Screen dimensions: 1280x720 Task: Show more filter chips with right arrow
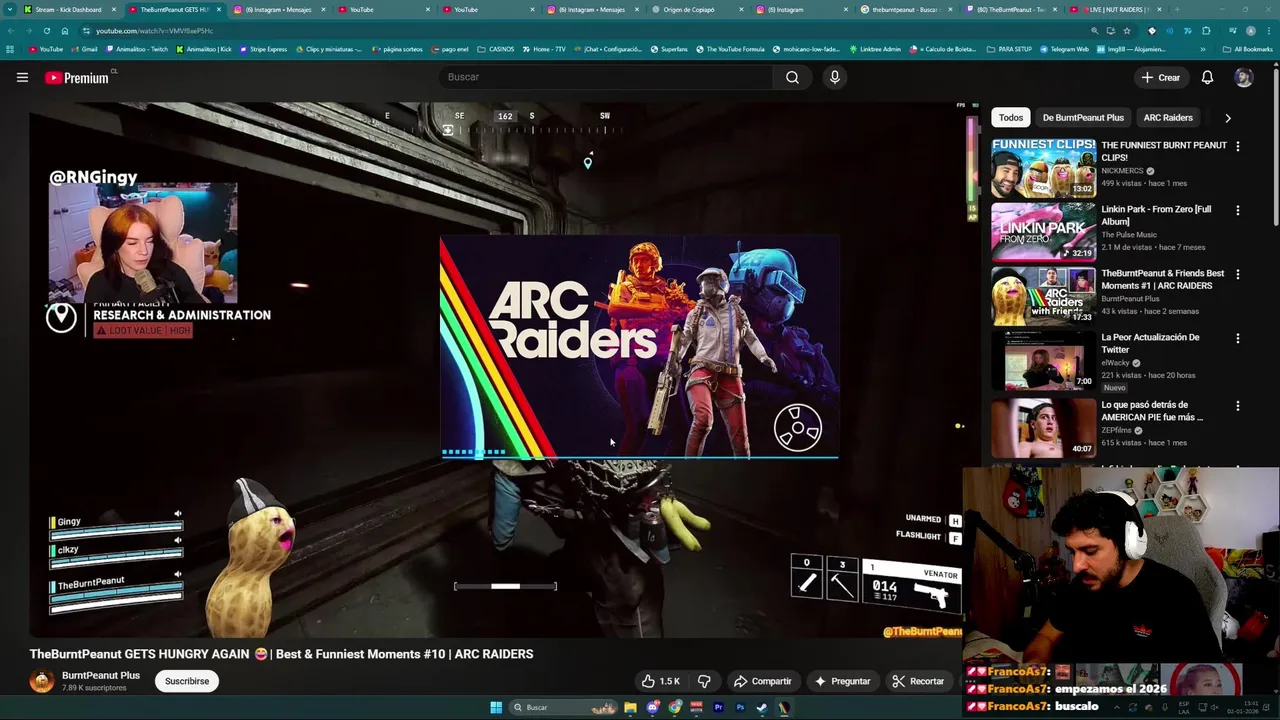(1228, 118)
